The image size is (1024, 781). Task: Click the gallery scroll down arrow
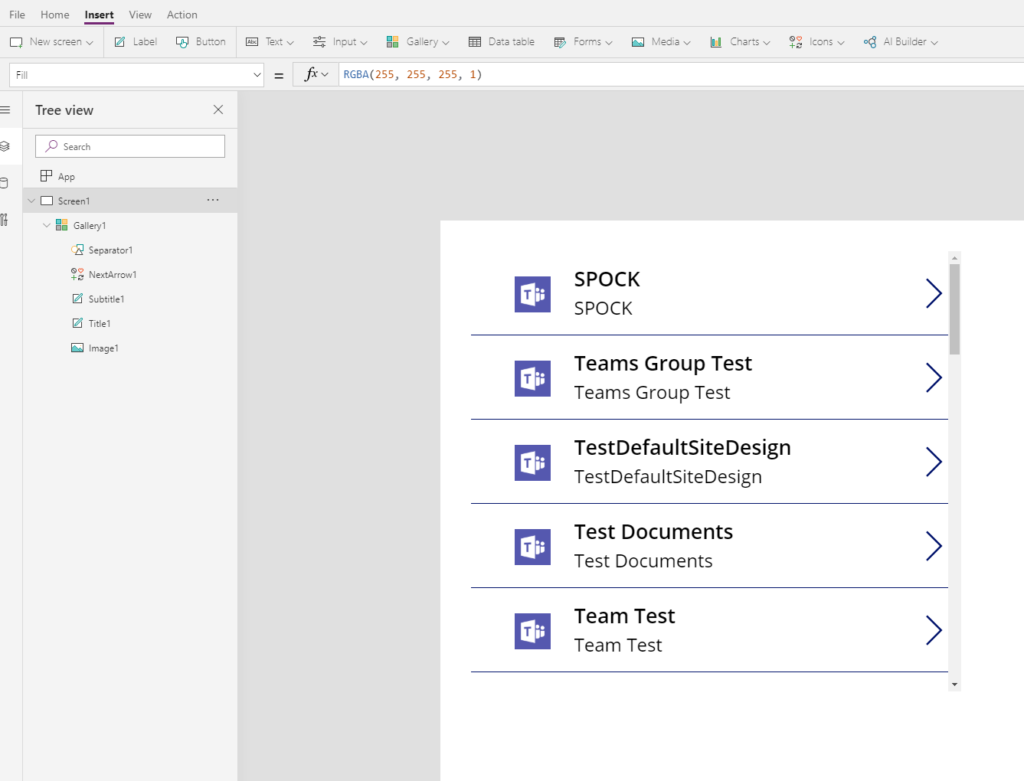[x=954, y=684]
